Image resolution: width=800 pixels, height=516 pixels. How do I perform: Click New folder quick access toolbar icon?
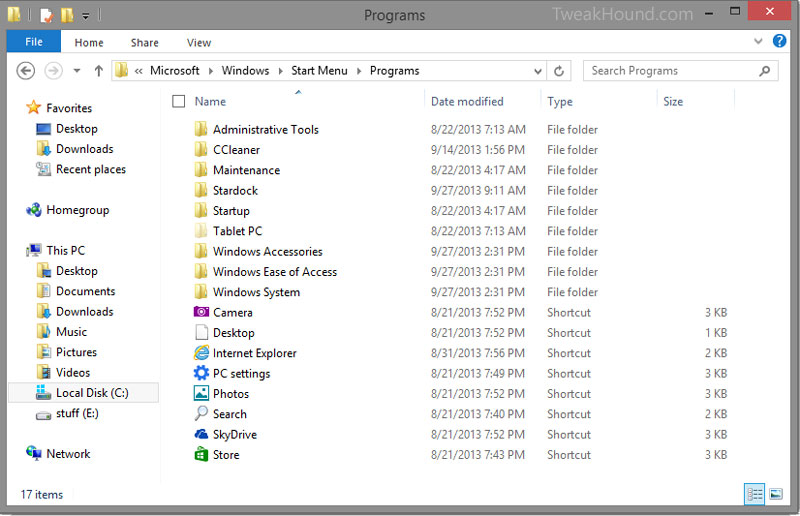point(67,15)
